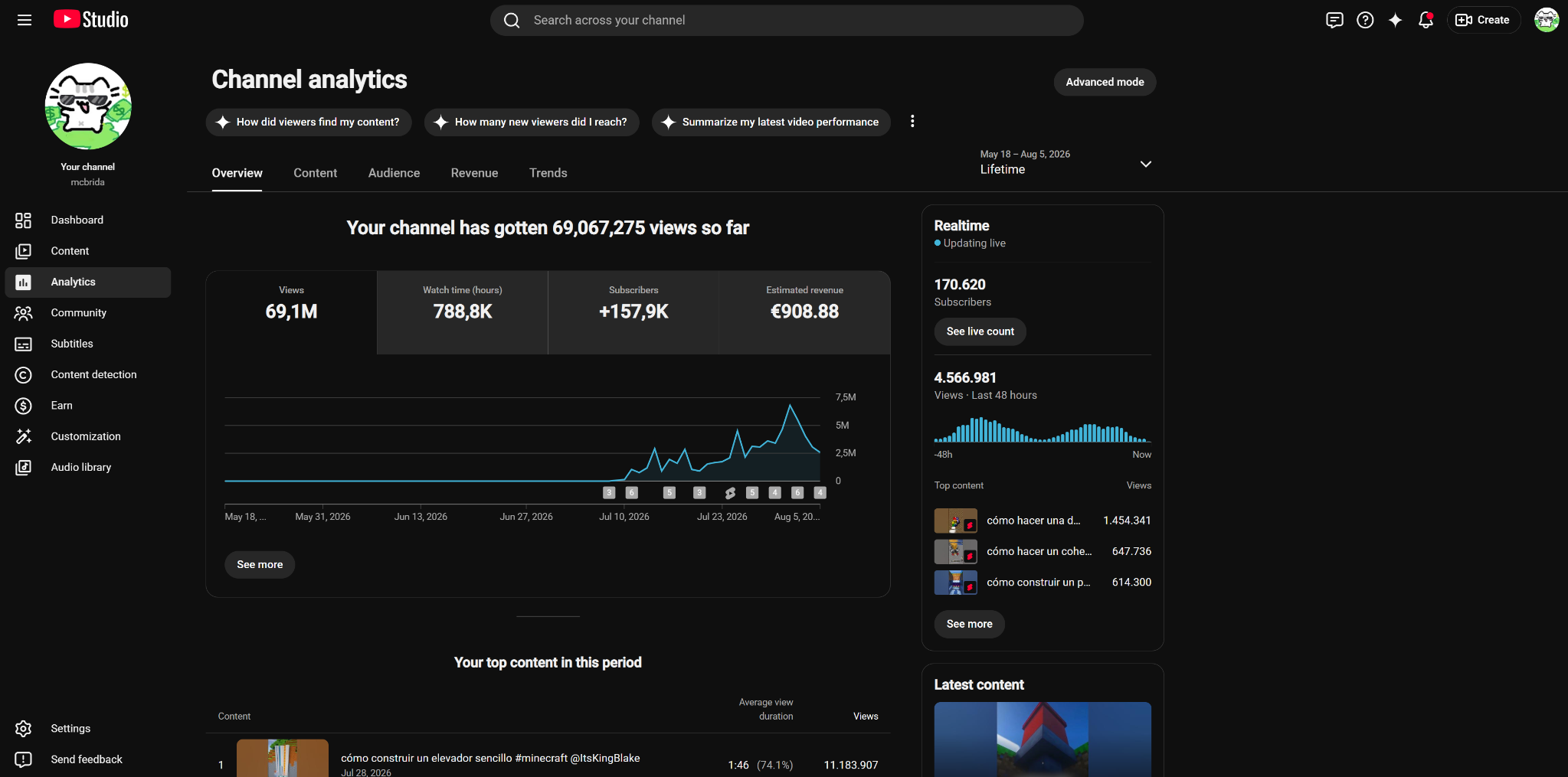Screen dimensions: 1568x777
Task: Click See more below the views chart
Action: [x=260, y=565]
